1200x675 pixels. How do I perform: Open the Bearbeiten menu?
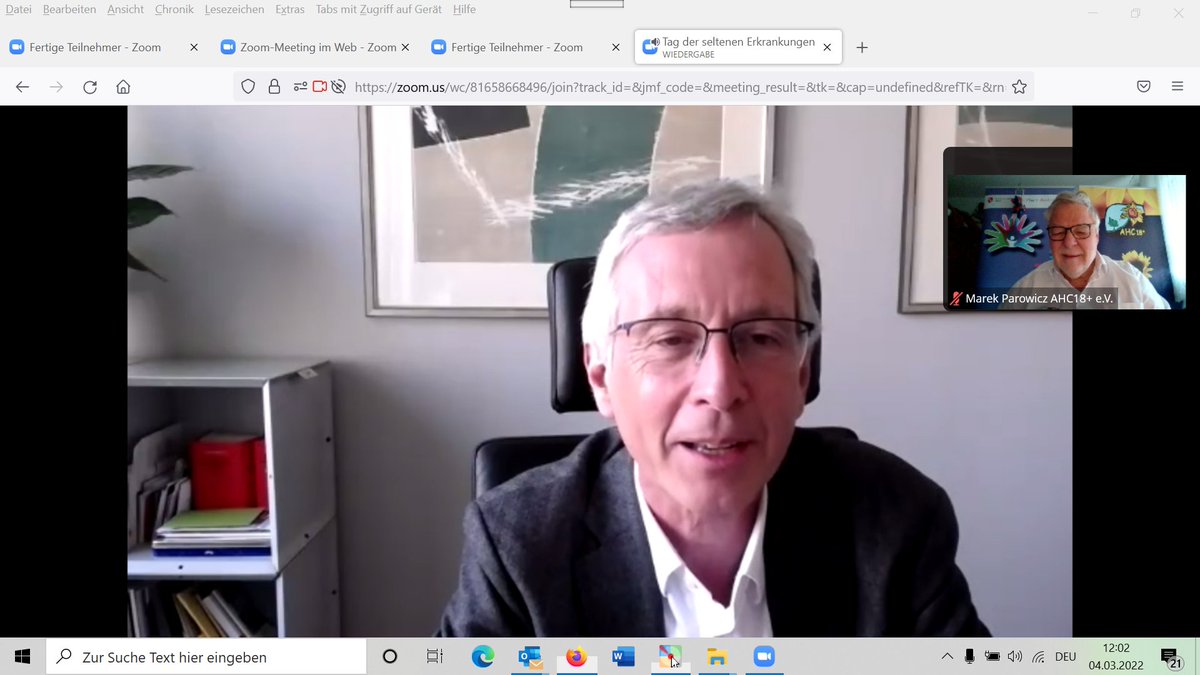click(69, 9)
